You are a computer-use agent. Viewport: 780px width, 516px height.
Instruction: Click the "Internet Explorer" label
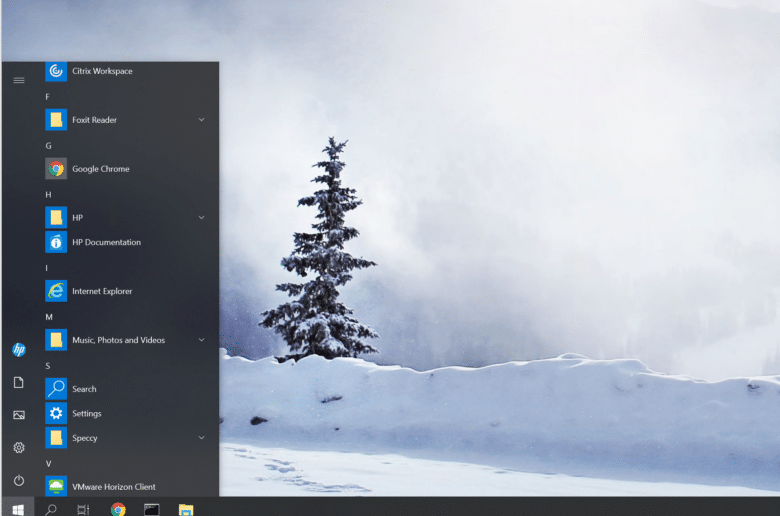click(x=102, y=291)
